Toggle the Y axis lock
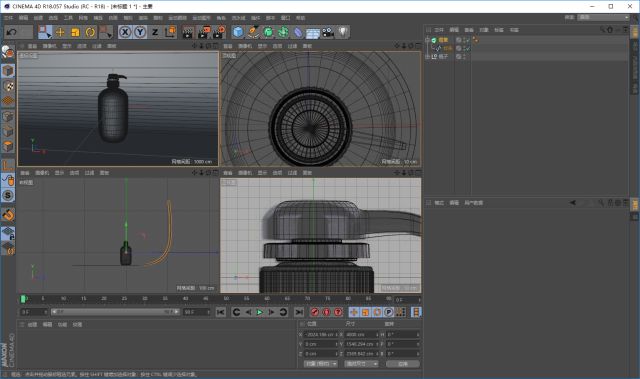The height and width of the screenshot is (379, 640). 140,32
